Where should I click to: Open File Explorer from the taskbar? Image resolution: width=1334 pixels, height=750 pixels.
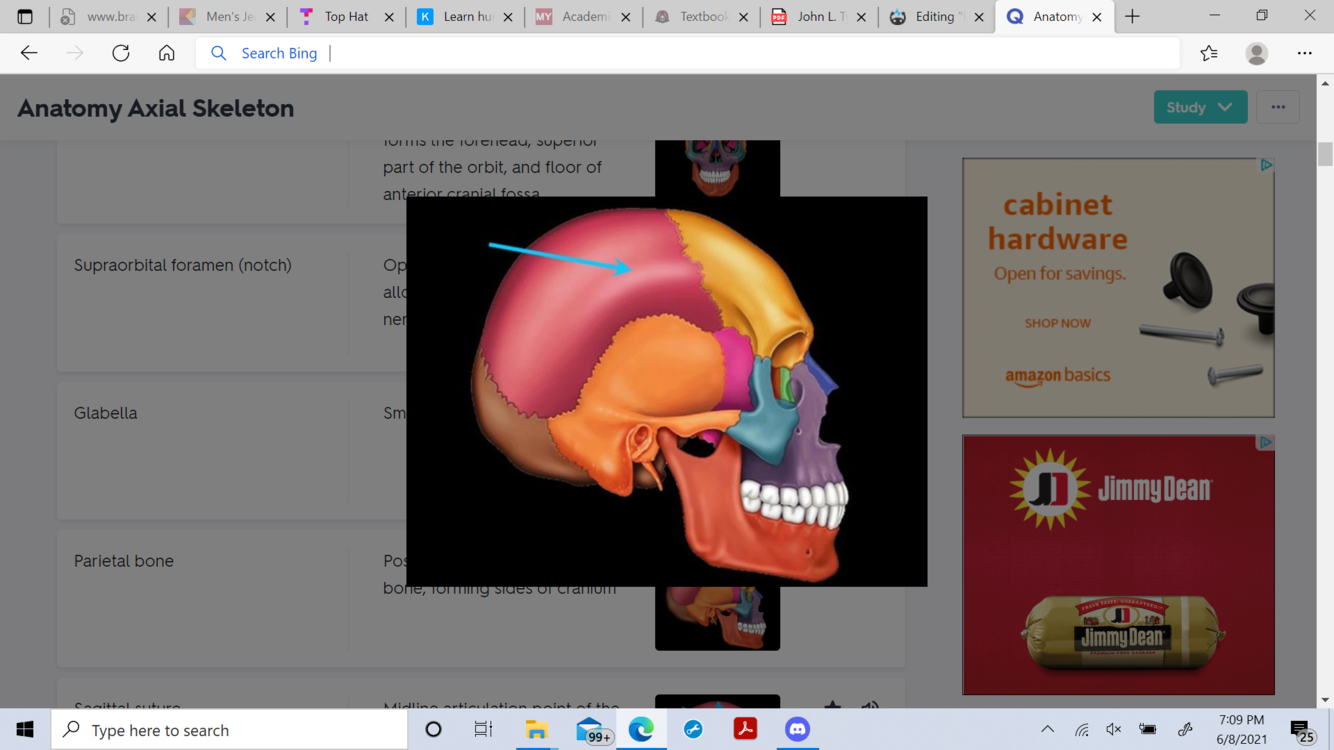point(536,730)
